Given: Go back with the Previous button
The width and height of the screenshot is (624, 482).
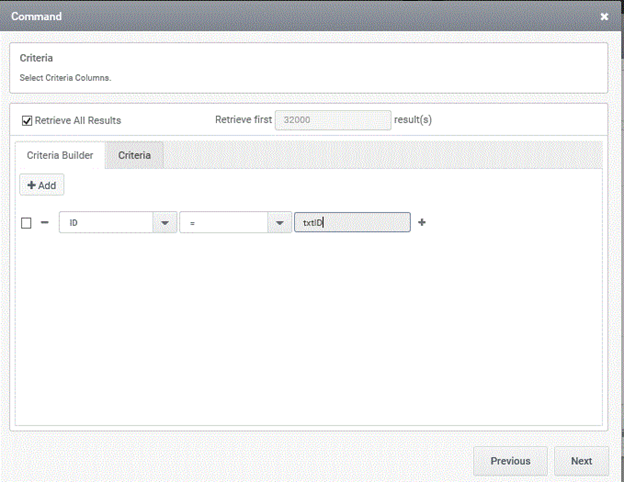Looking at the screenshot, I should [x=510, y=461].
